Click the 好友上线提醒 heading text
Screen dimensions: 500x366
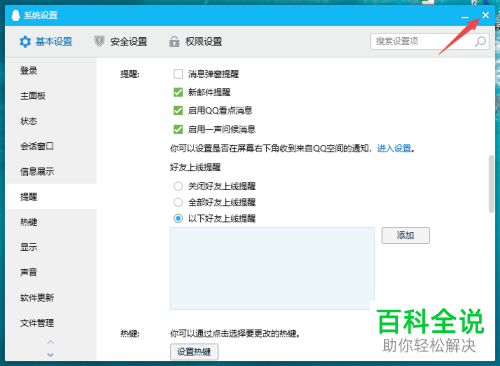pyautogui.click(x=195, y=167)
